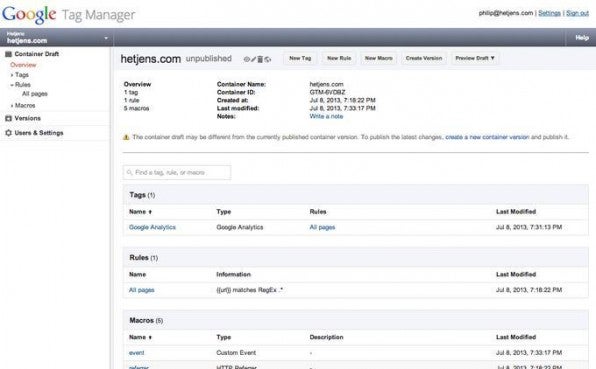
Task: Click the Users & Settings gear icon
Action: pyautogui.click(x=8, y=133)
